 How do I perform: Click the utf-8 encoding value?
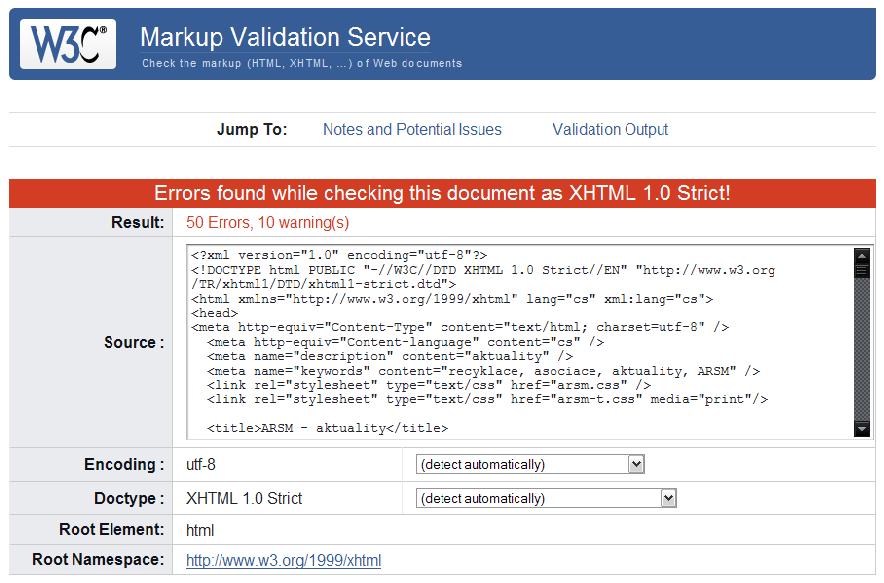[201, 465]
